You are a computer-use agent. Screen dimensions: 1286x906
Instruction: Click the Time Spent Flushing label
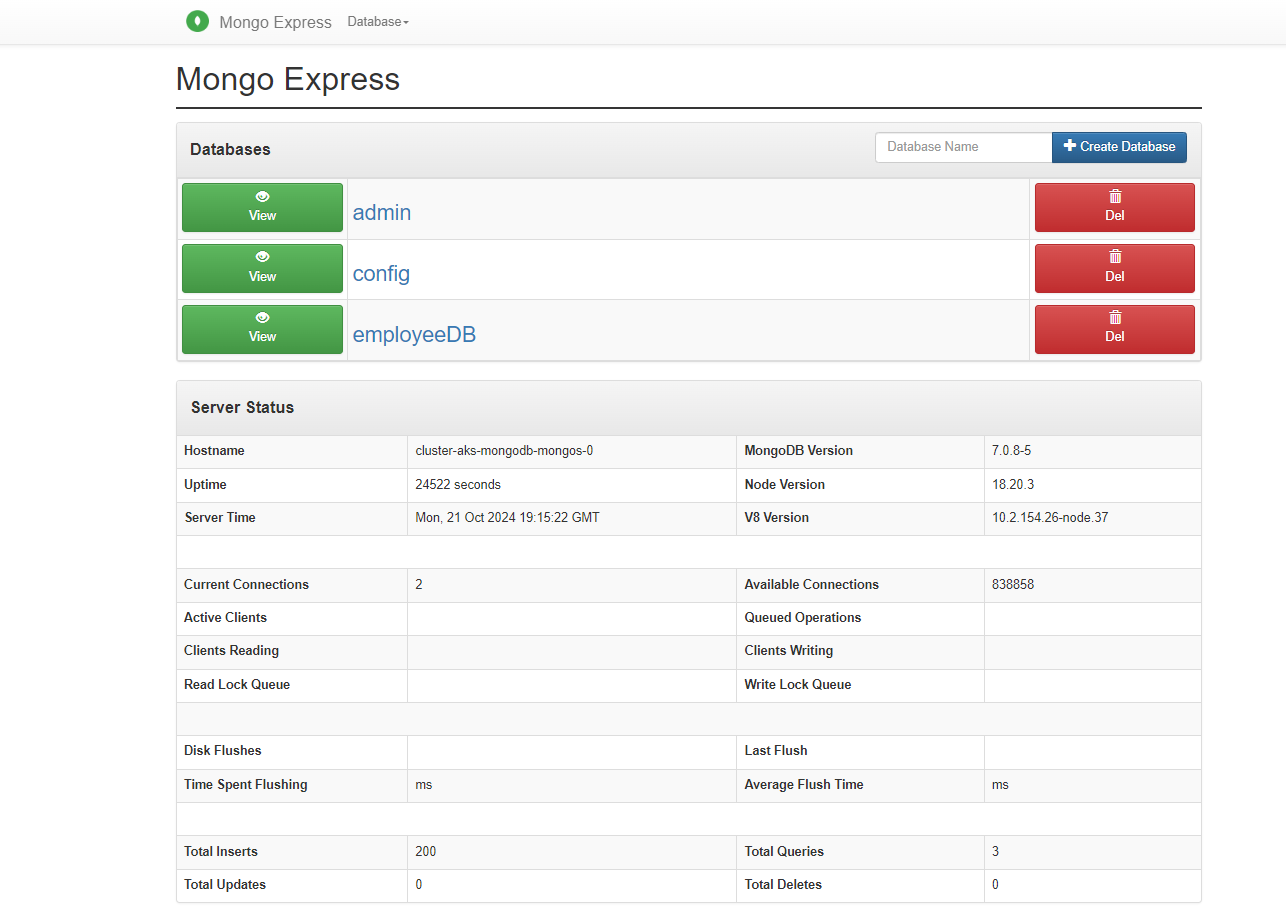tap(245, 785)
